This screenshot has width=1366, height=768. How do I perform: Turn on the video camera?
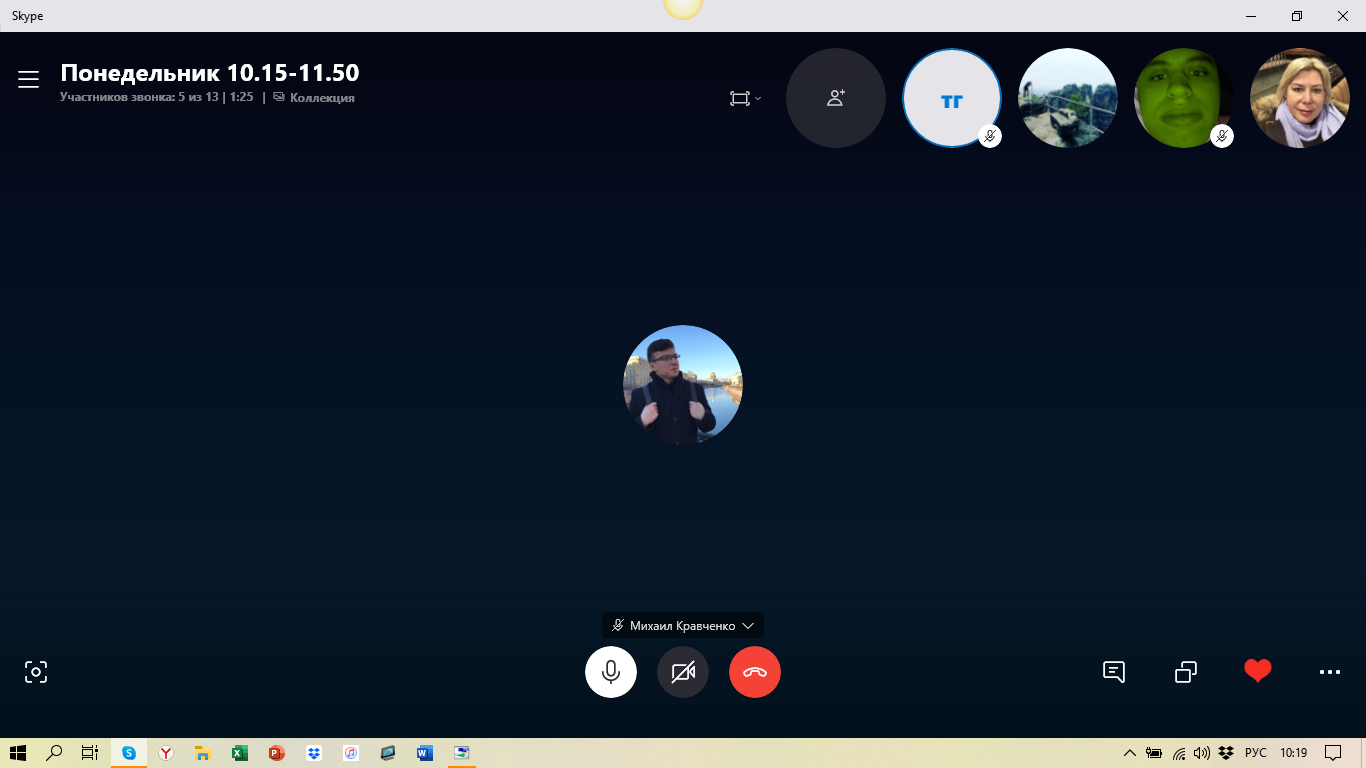pos(683,672)
